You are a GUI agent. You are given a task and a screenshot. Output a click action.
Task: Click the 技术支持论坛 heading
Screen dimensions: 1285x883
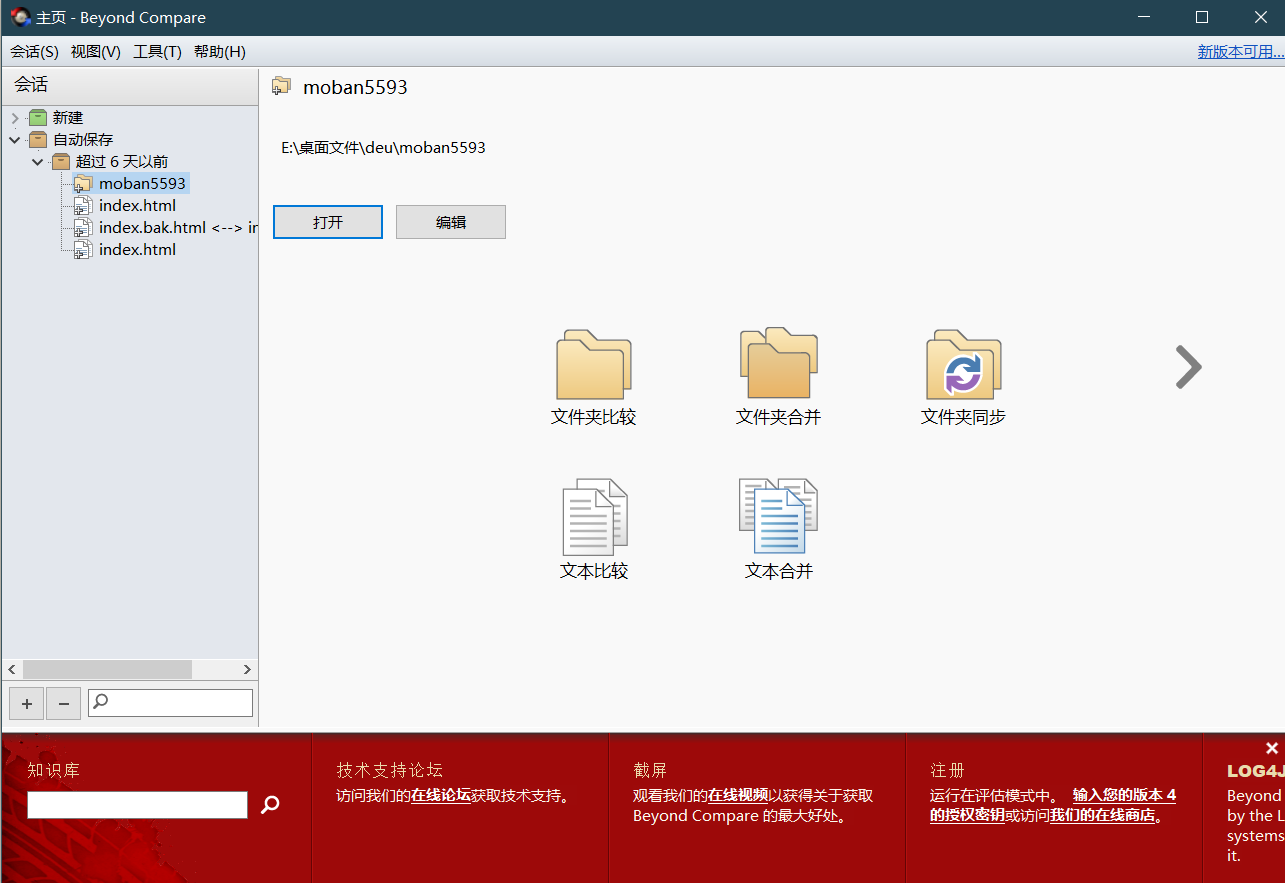390,770
